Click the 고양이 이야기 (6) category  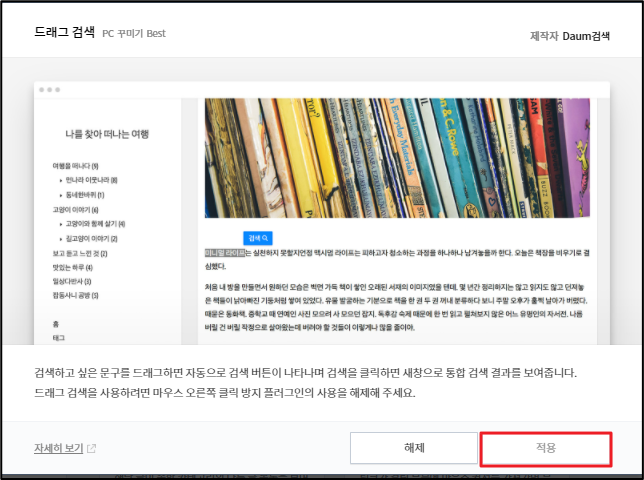(75, 210)
